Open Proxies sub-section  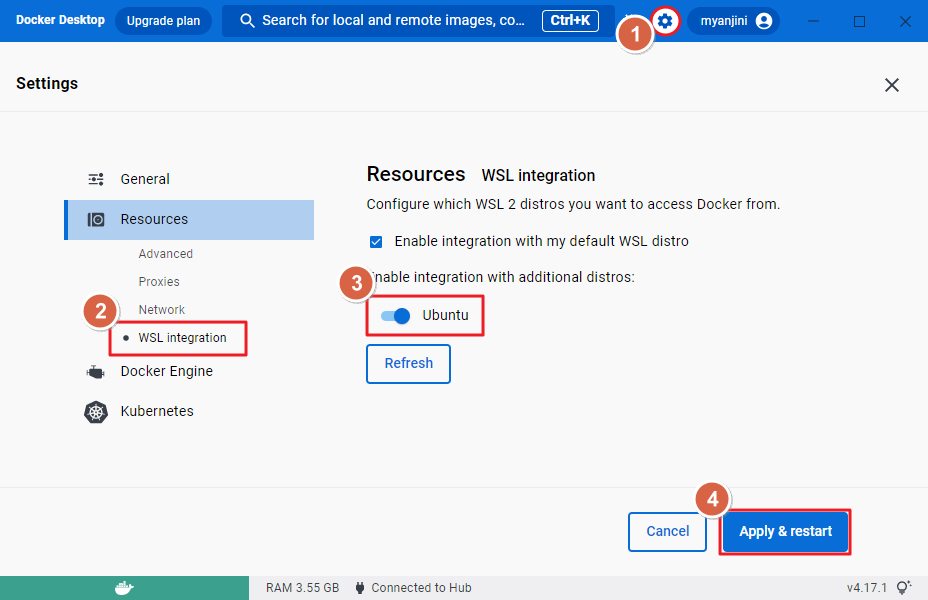pos(159,282)
